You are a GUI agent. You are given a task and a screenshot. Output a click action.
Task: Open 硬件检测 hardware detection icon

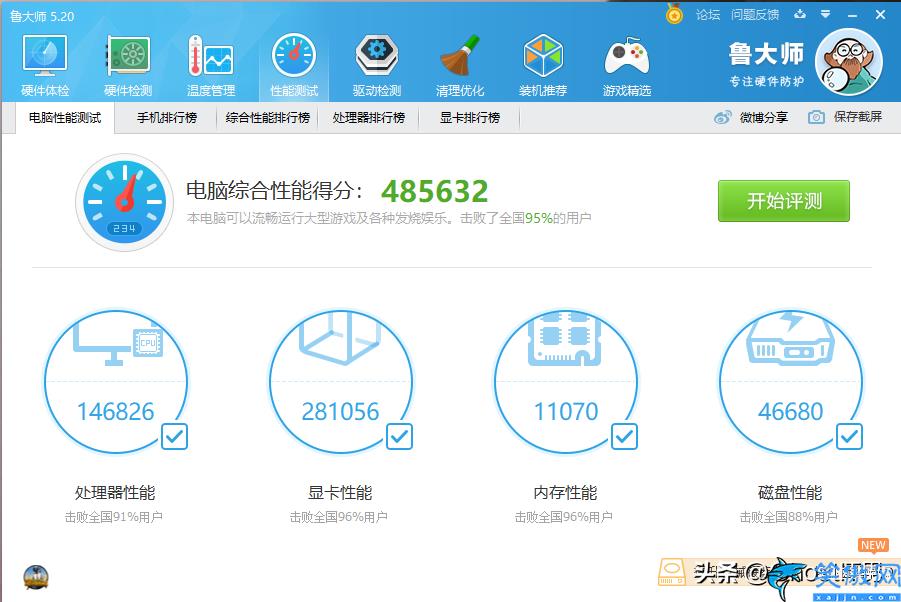pyautogui.click(x=128, y=56)
